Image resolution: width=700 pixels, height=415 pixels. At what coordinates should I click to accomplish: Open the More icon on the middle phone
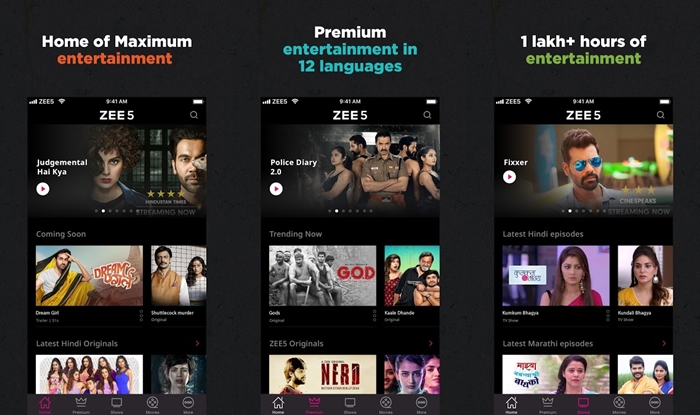coord(421,405)
